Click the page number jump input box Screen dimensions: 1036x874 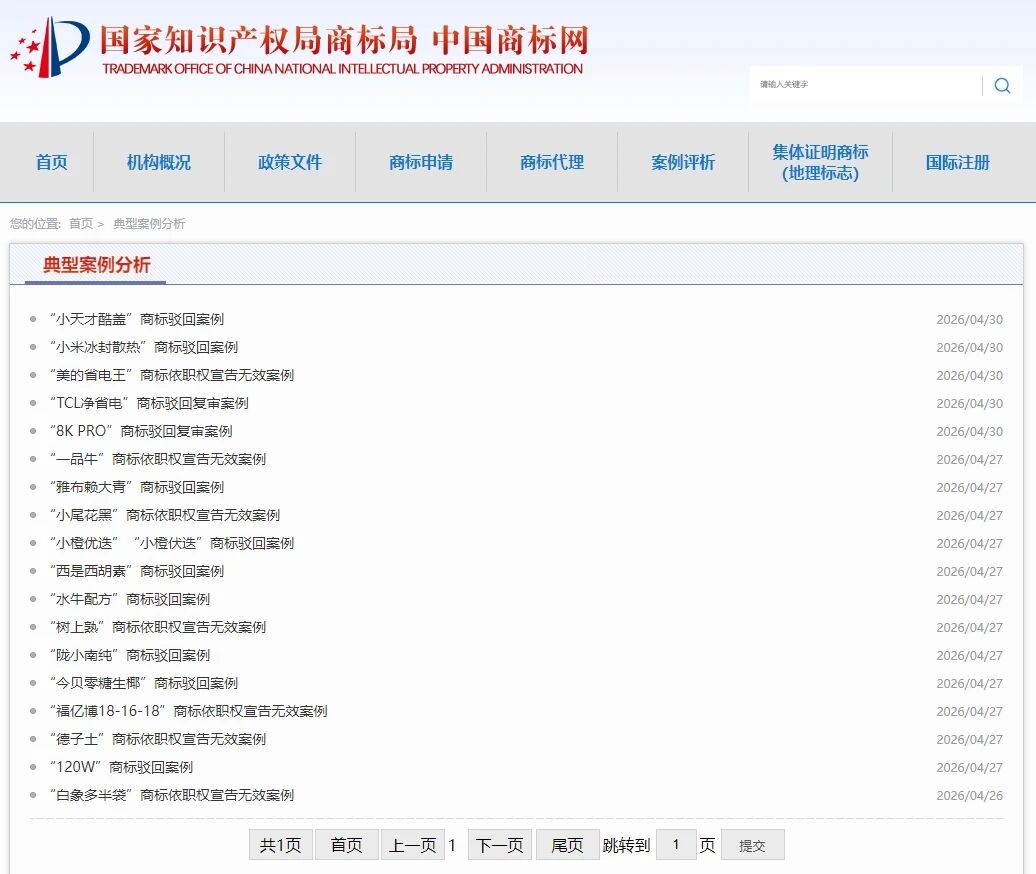pyautogui.click(x=676, y=845)
